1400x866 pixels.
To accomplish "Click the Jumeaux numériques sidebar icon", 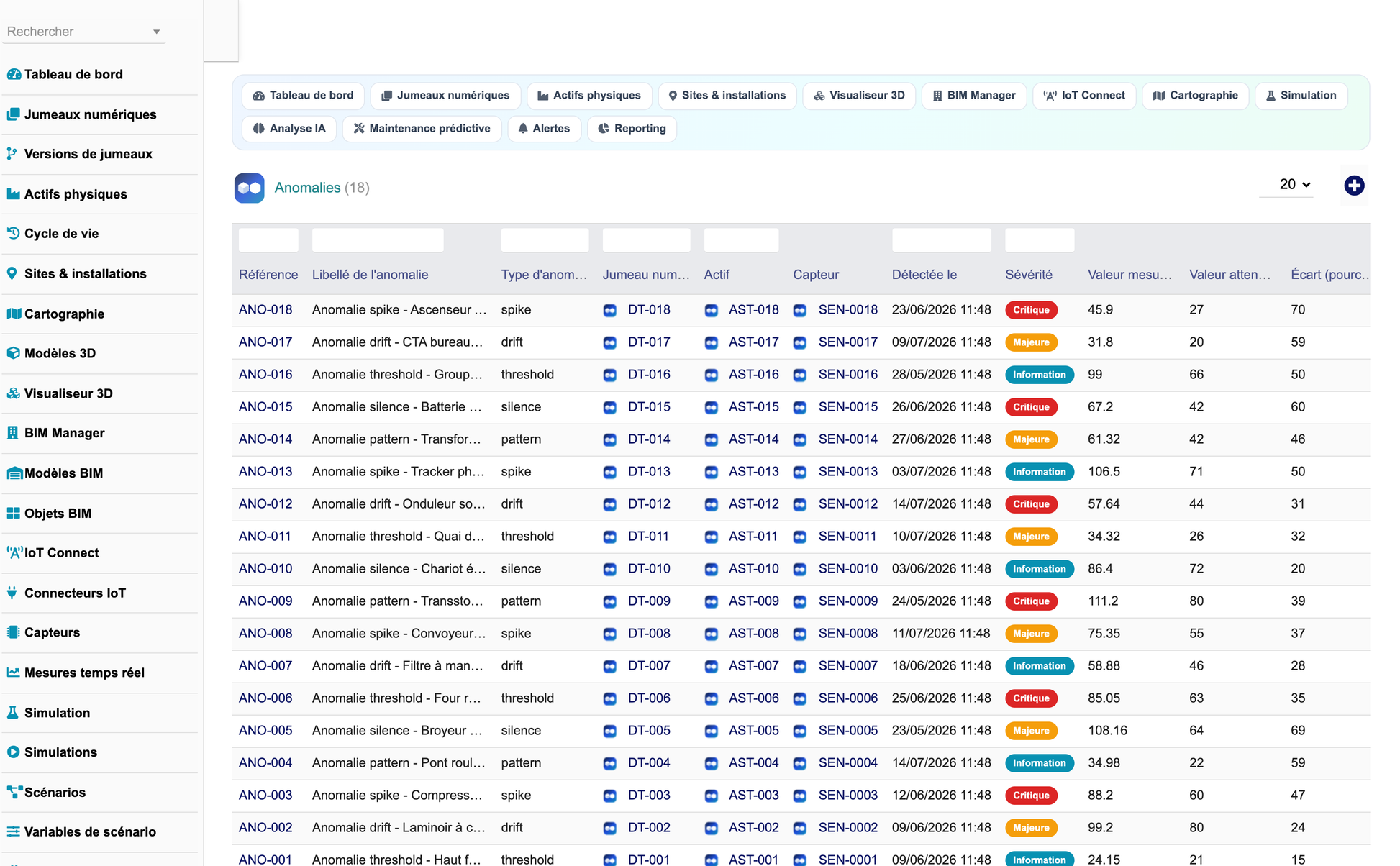I will click(14, 114).
